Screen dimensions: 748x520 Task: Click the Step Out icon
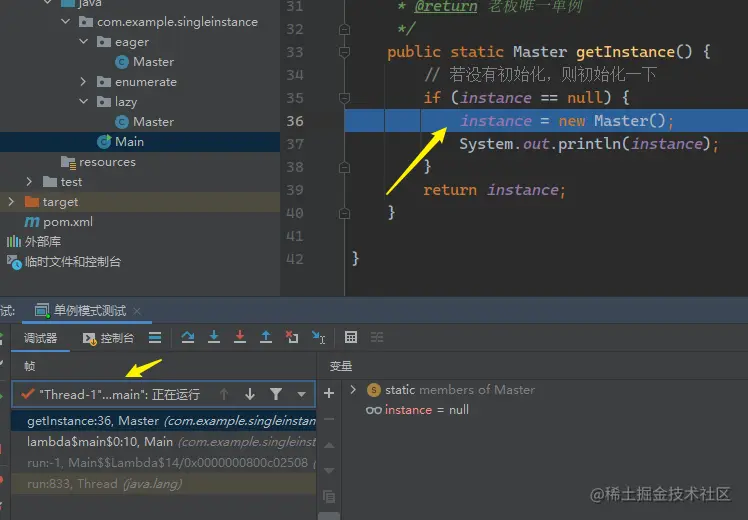(x=266, y=337)
